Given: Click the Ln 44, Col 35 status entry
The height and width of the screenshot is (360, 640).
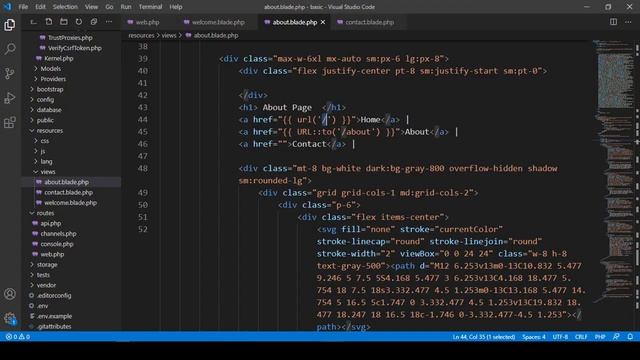Looking at the screenshot, I should pyautogui.click(x=484, y=337).
